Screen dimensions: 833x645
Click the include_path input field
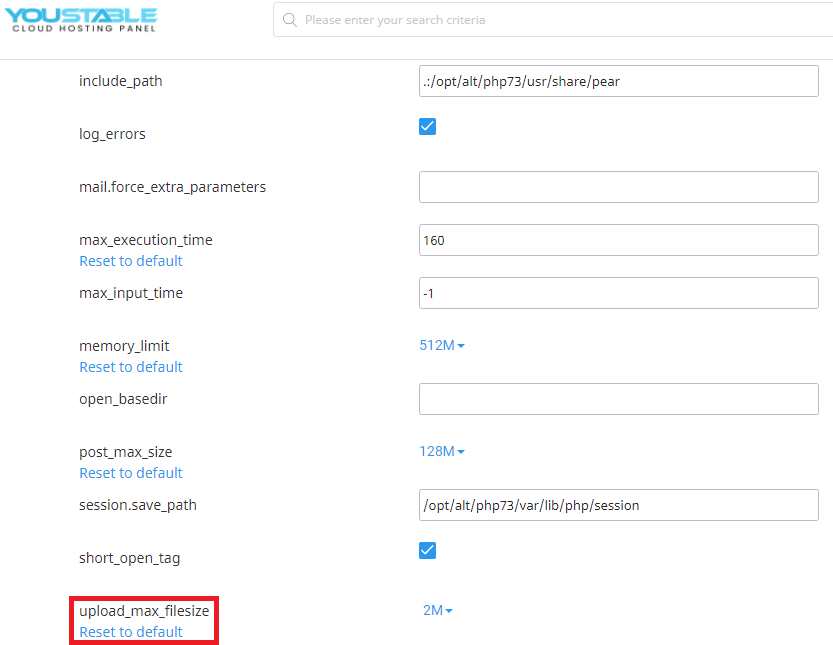pos(618,81)
